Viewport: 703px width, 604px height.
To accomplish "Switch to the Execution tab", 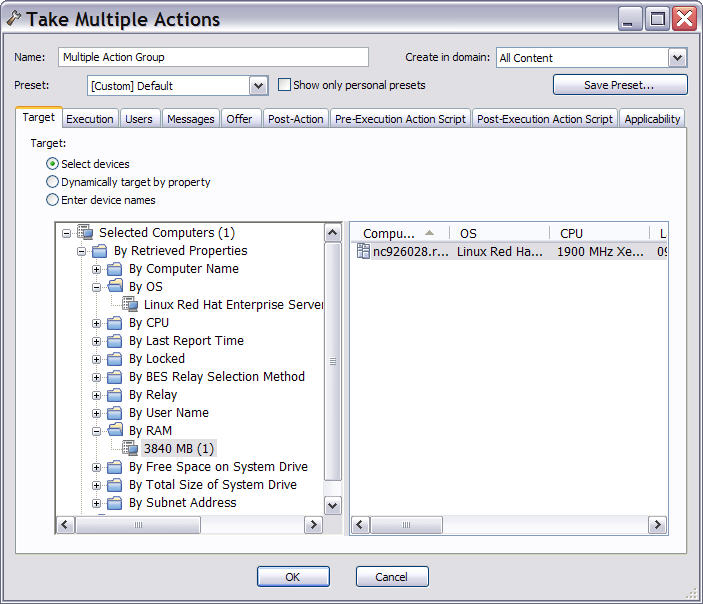I will tap(90, 119).
